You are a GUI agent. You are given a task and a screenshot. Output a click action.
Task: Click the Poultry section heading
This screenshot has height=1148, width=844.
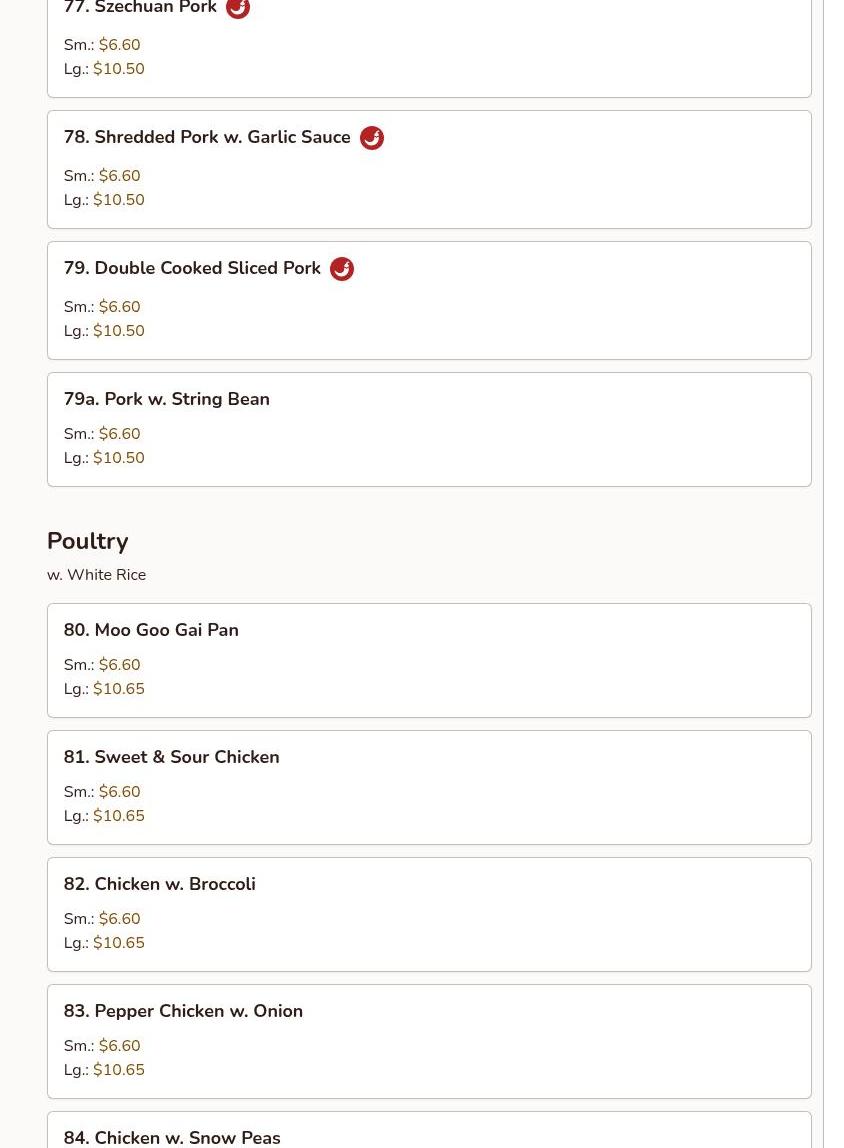click(88, 541)
